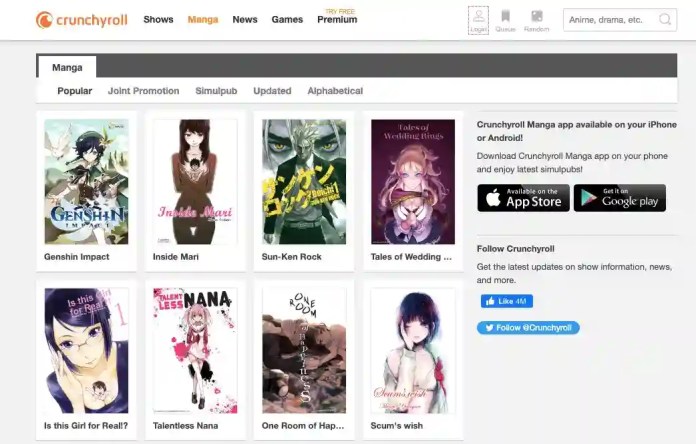The height and width of the screenshot is (444, 696).
Task: Click the Inside Mari title text
Action: (x=176, y=257)
